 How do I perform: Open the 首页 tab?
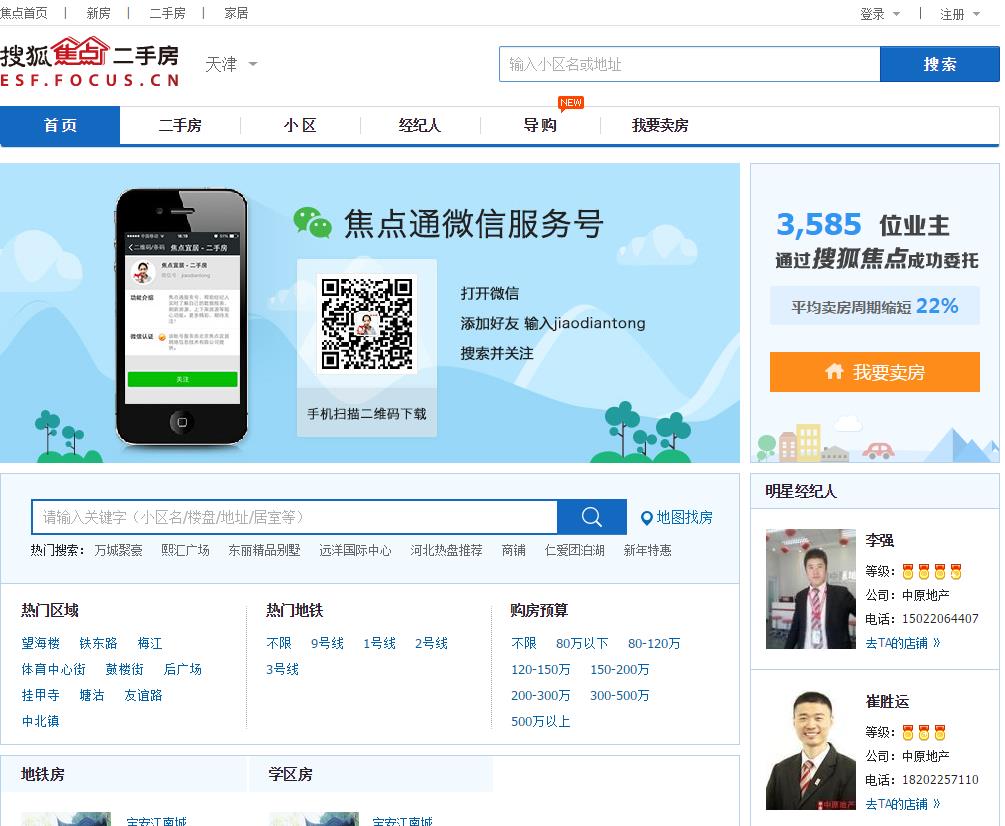[x=60, y=126]
